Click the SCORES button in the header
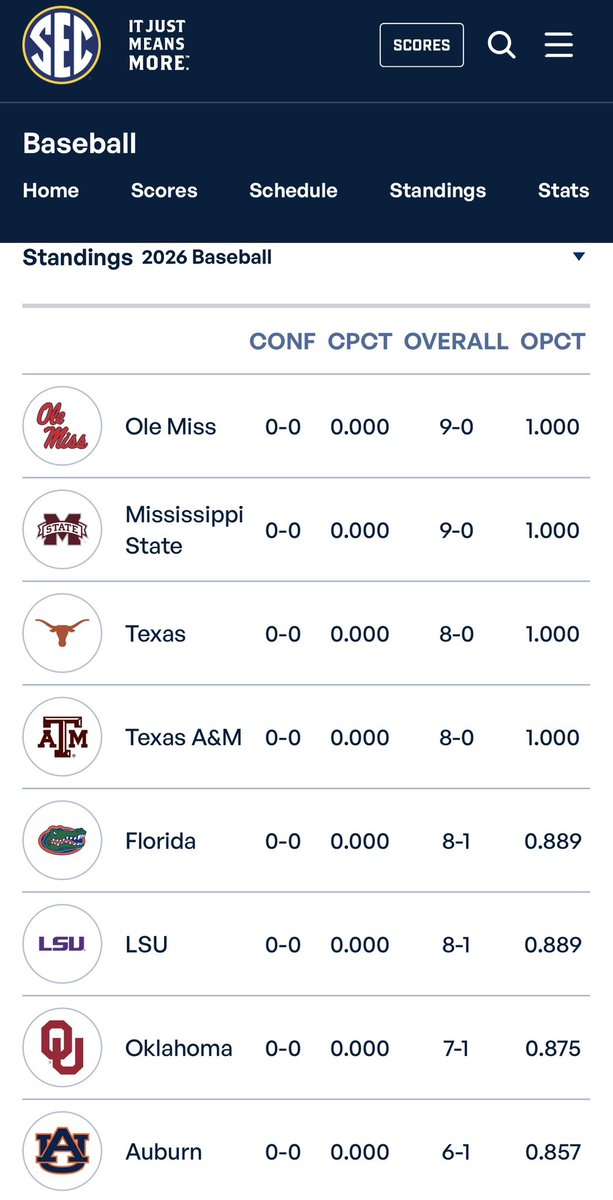 [x=422, y=45]
